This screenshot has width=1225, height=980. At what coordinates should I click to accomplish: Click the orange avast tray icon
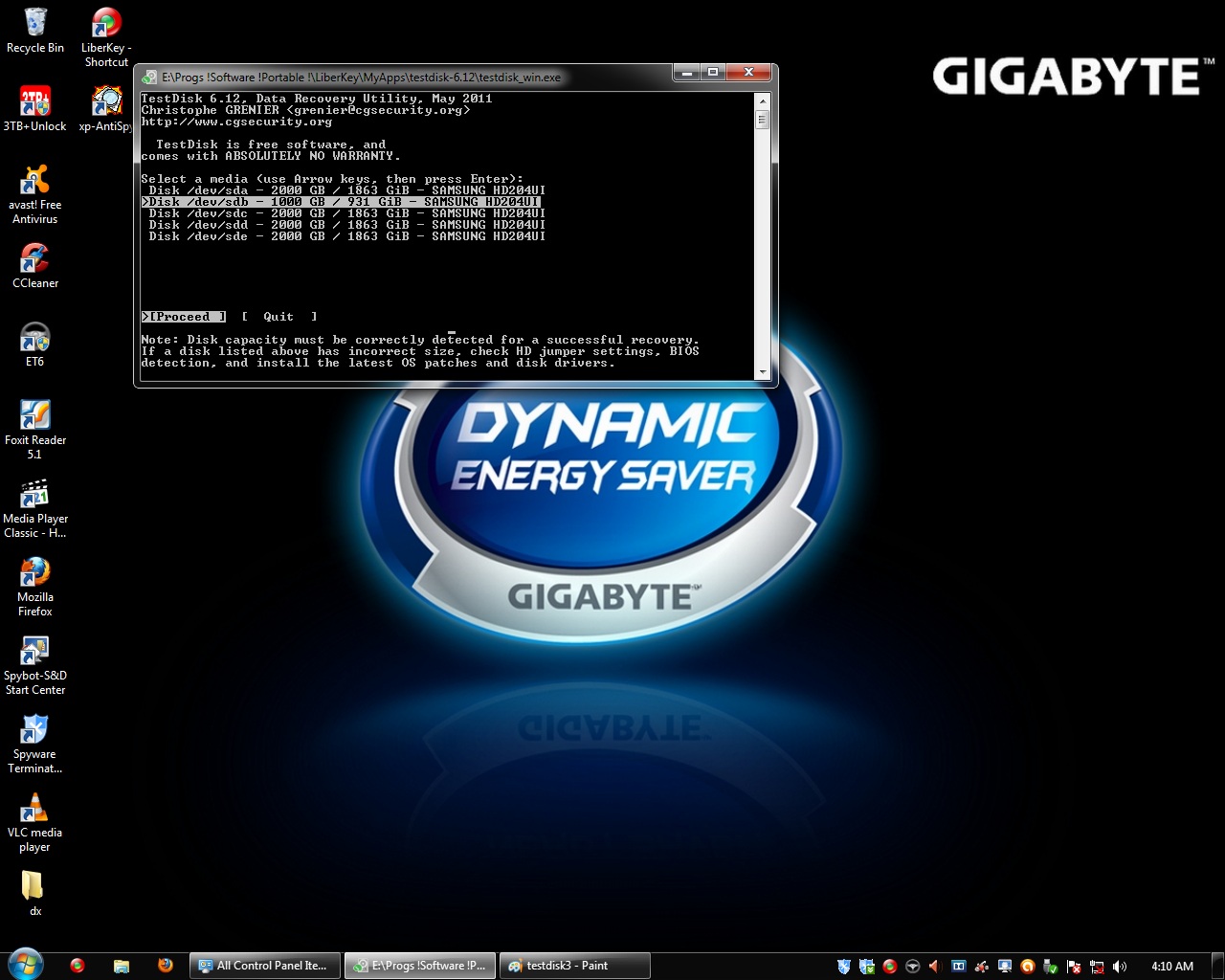pyautogui.click(x=1028, y=967)
